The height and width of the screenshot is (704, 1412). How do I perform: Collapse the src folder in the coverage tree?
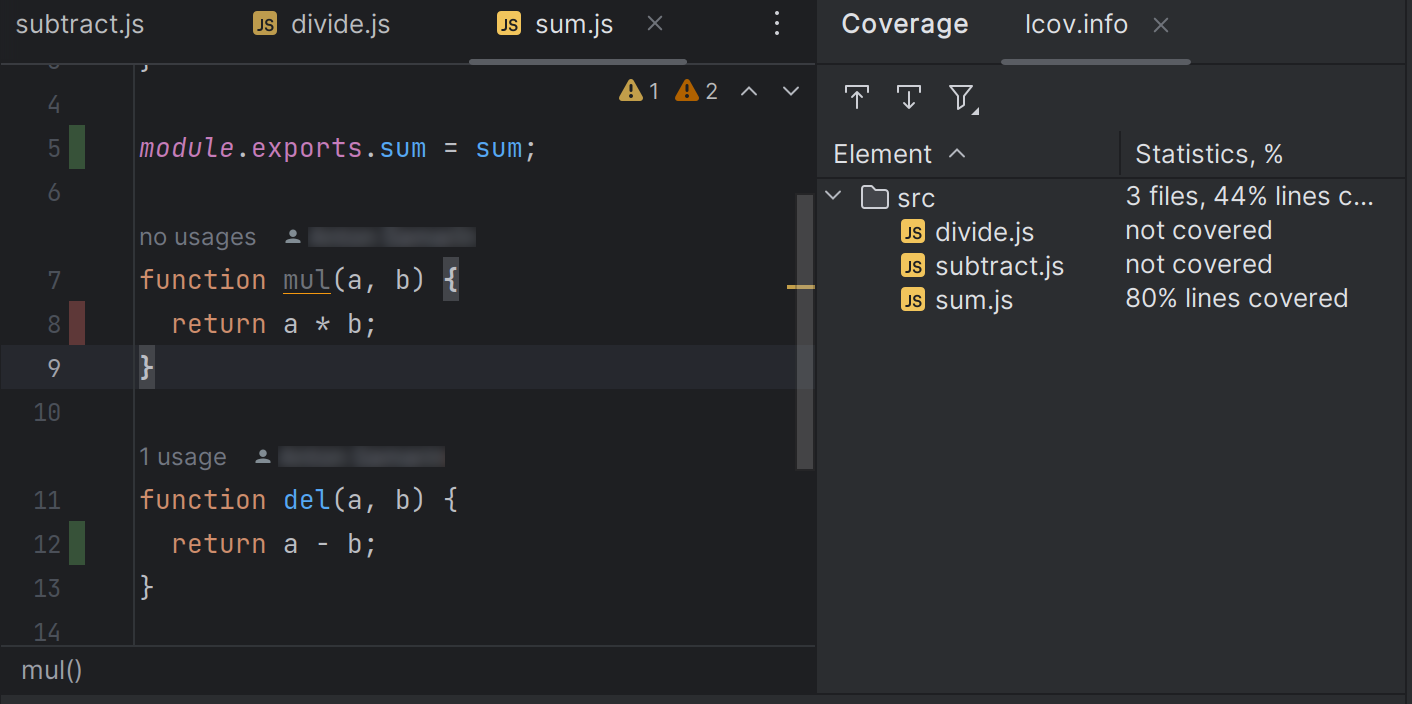[833, 196]
